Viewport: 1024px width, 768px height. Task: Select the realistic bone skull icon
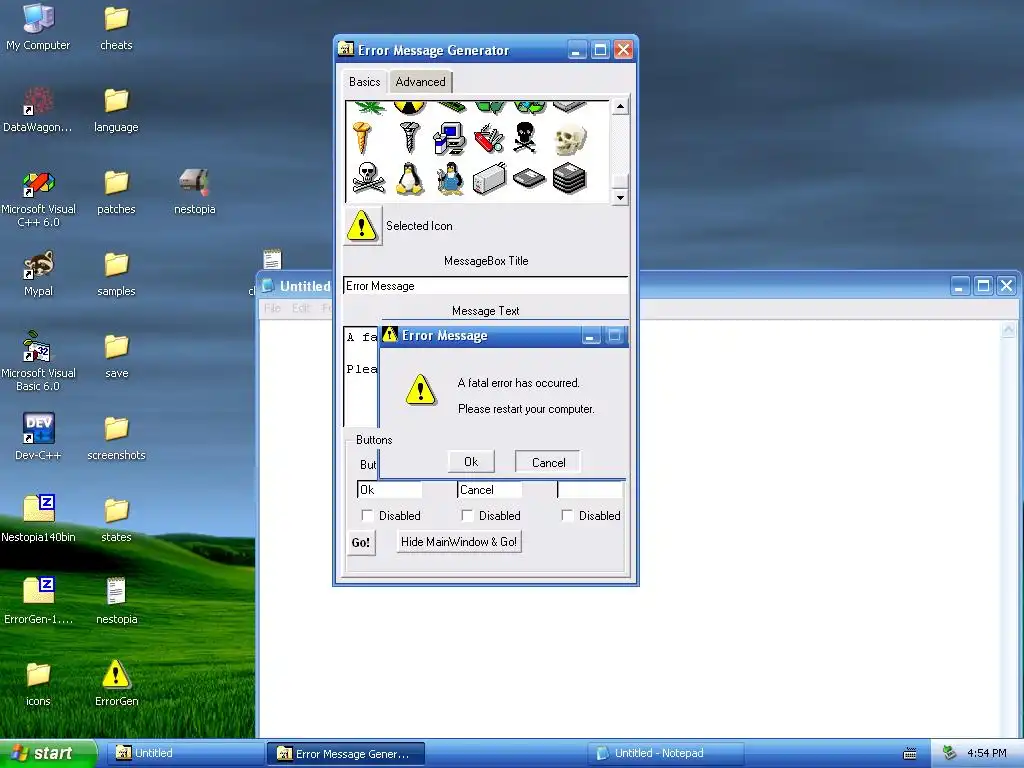[x=570, y=138]
